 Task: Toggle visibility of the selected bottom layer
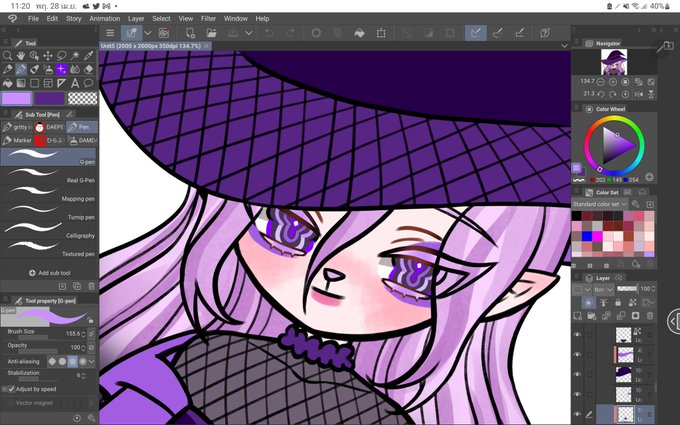[577, 414]
